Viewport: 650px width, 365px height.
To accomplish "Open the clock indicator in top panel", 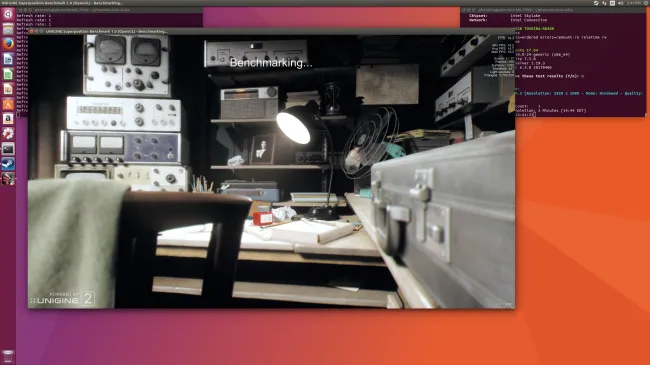I will click(635, 3).
